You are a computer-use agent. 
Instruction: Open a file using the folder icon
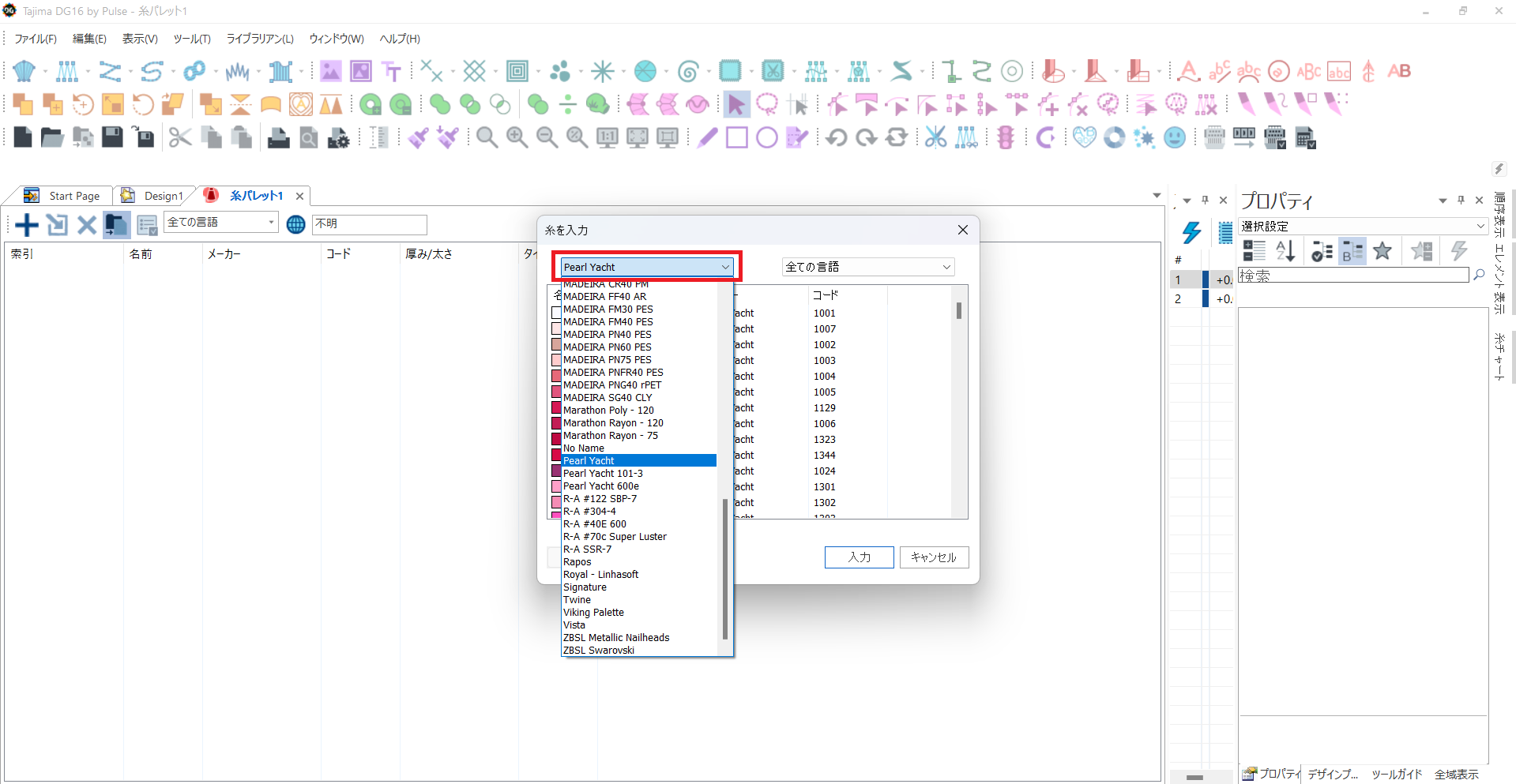click(52, 137)
